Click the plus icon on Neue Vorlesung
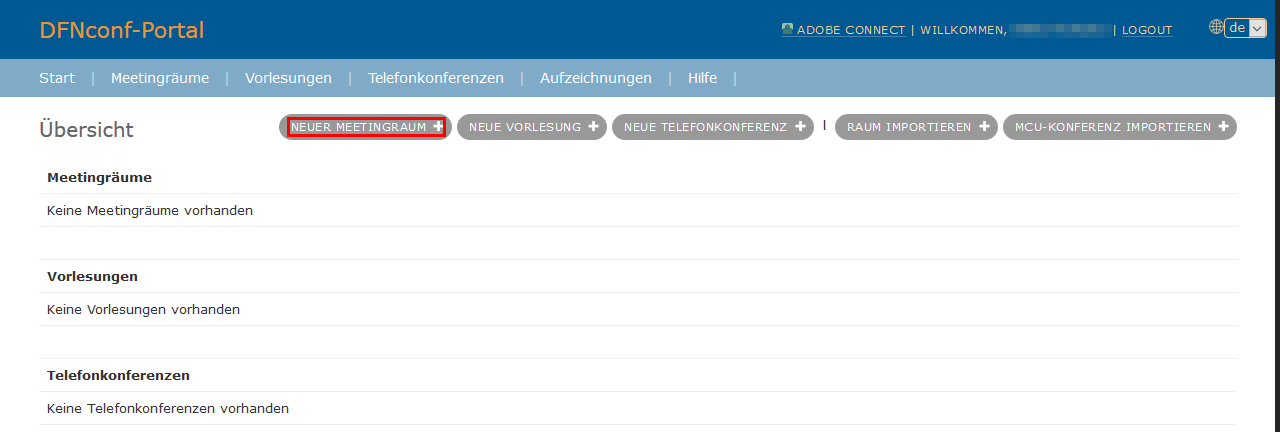 (593, 127)
